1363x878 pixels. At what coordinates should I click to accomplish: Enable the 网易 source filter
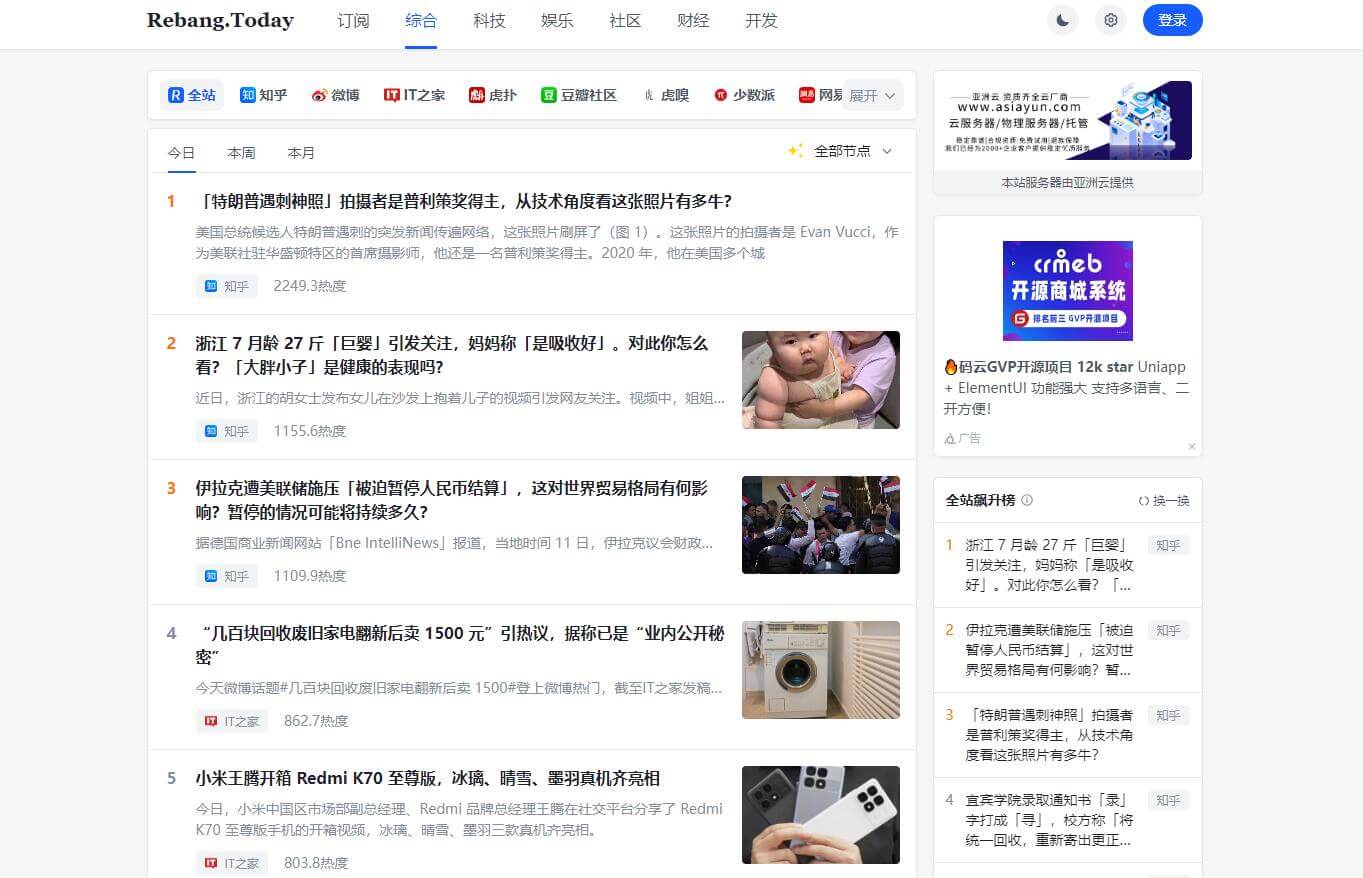(806, 94)
